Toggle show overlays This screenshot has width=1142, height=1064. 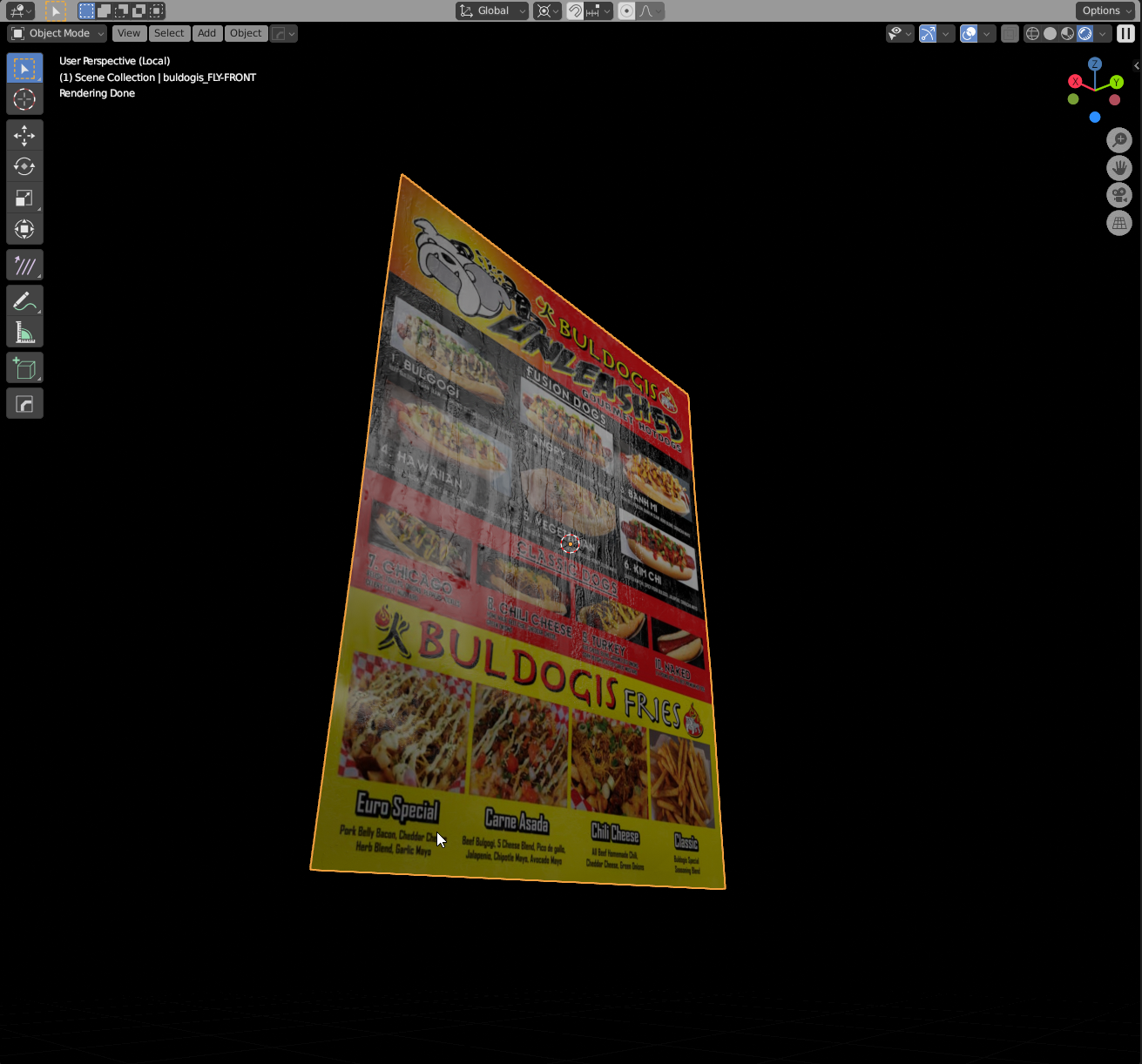[x=969, y=33]
